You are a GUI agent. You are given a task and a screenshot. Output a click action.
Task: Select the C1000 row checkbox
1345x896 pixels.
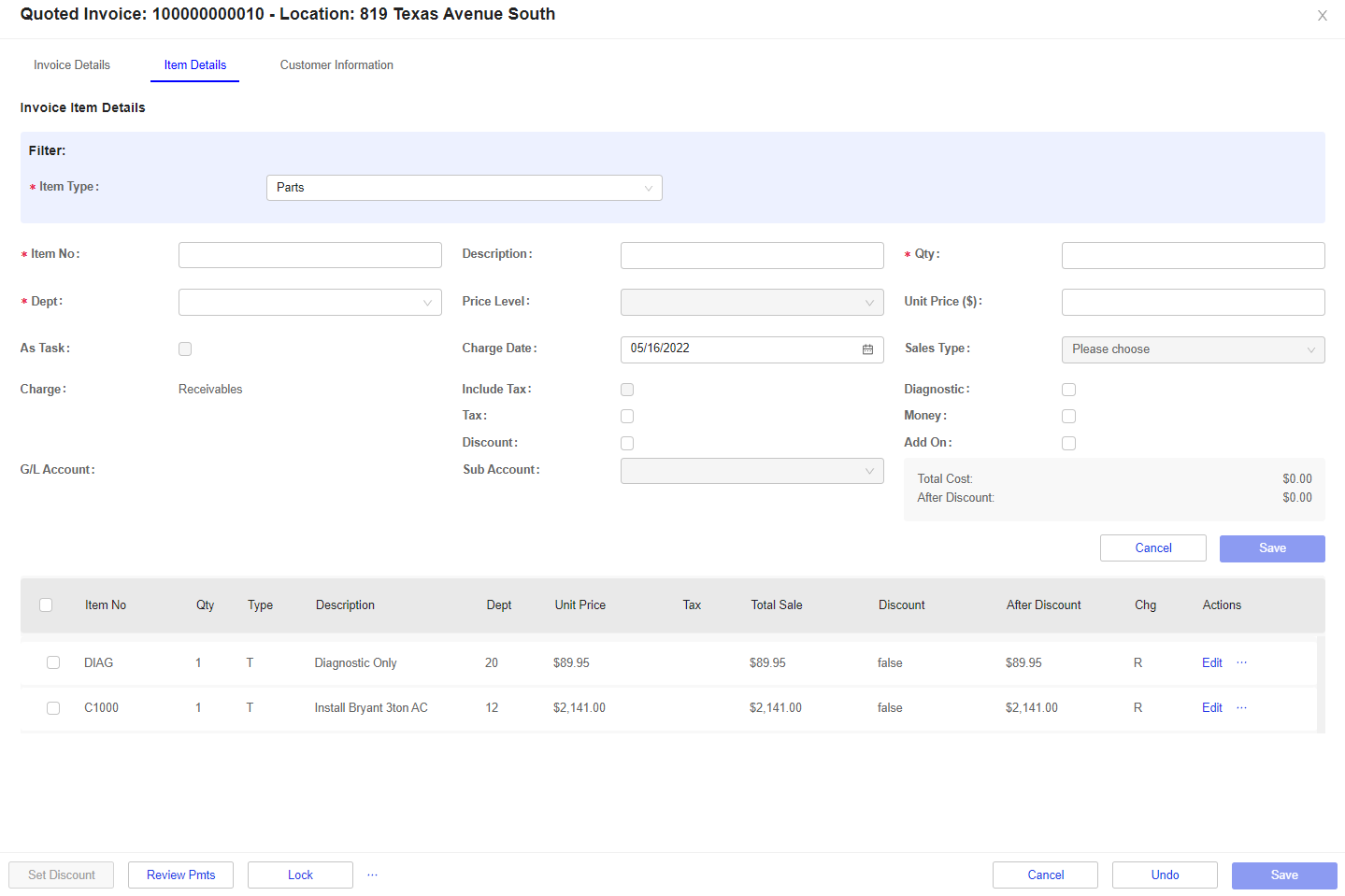(53, 707)
